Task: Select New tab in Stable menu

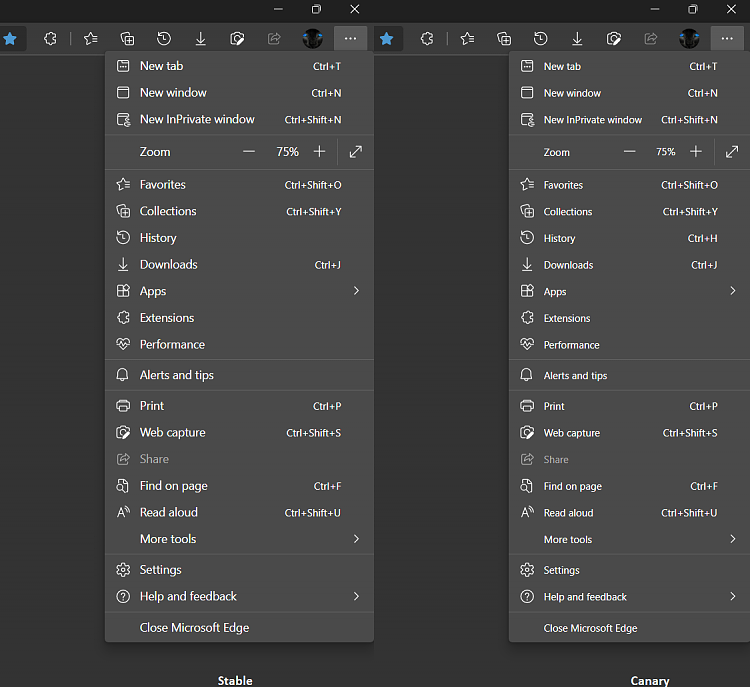Action: 239,66
